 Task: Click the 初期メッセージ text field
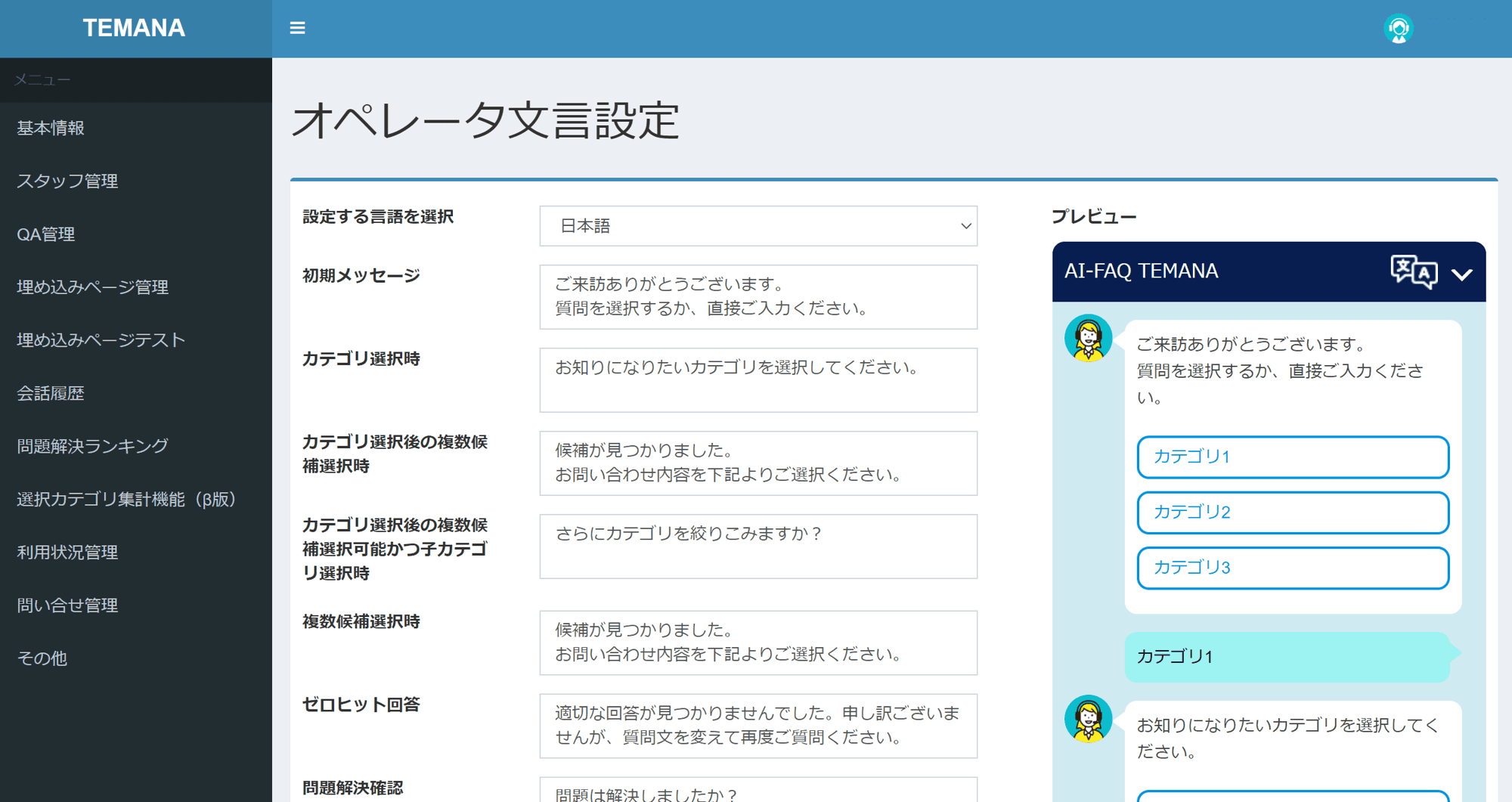(x=758, y=297)
